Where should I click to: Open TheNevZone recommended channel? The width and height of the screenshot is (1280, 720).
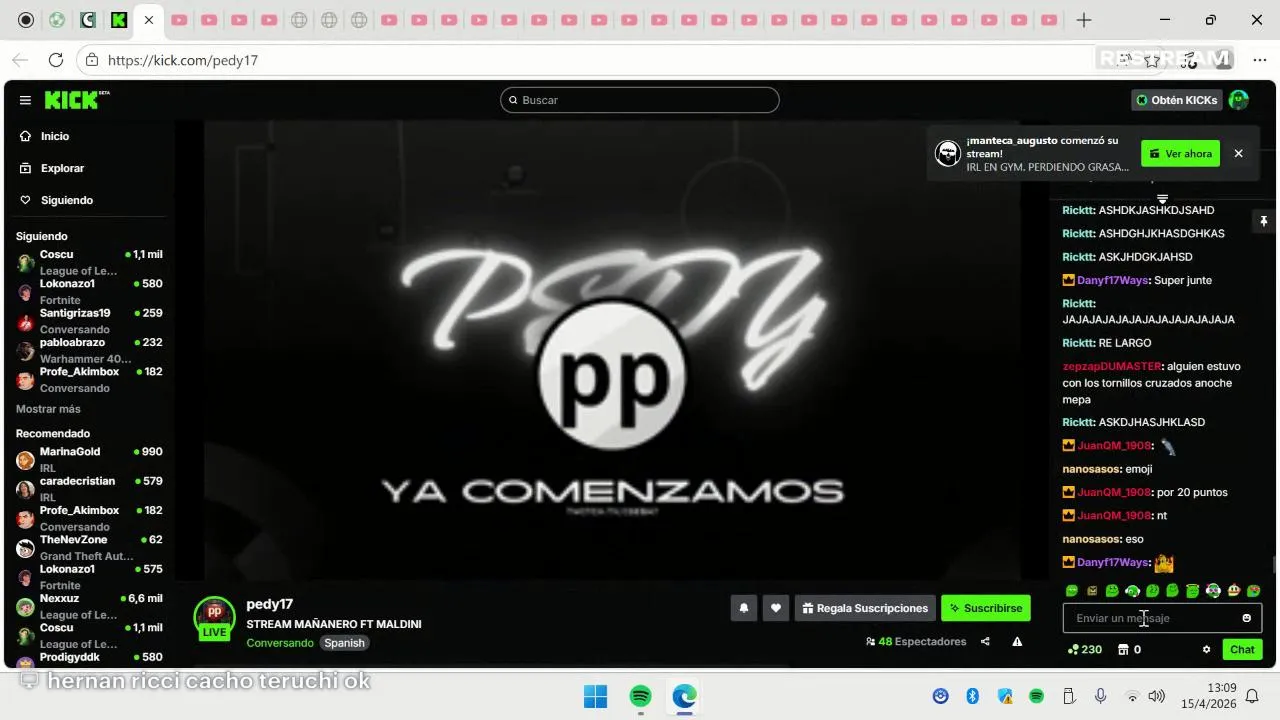coord(89,547)
